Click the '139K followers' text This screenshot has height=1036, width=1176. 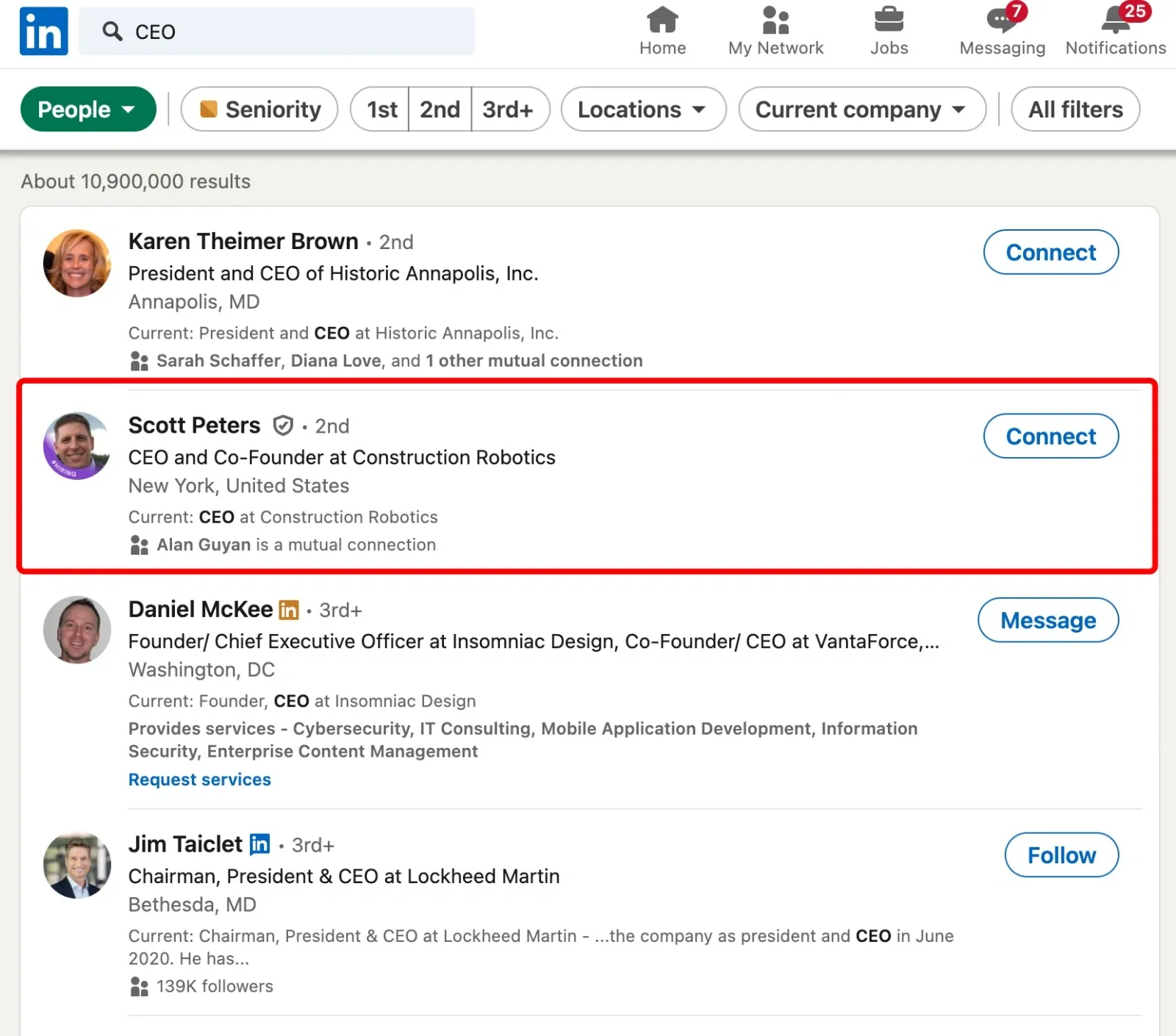pos(215,986)
